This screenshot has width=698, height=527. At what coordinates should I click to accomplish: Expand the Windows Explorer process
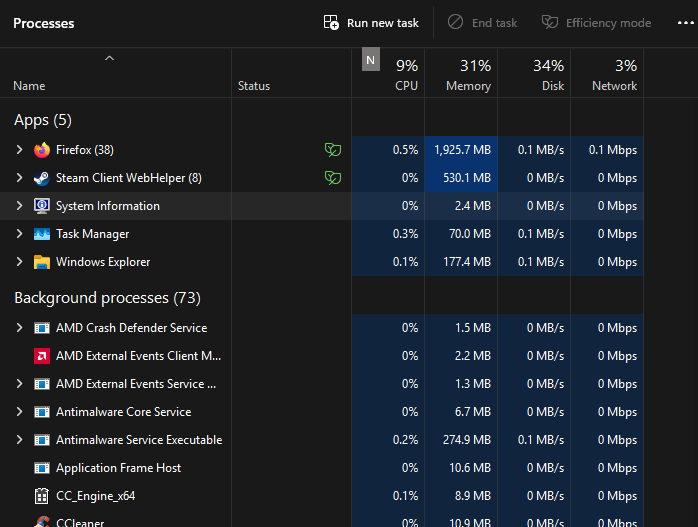click(19, 262)
